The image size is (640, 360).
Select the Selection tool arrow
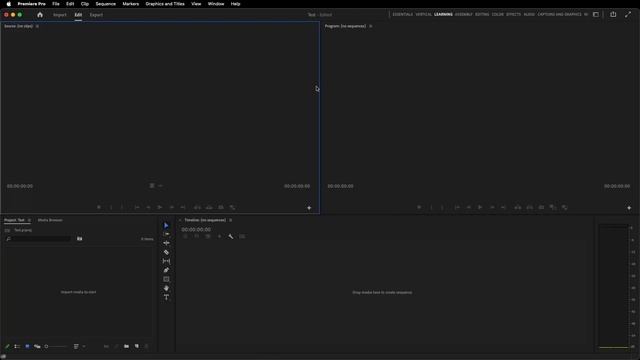tap(166, 225)
